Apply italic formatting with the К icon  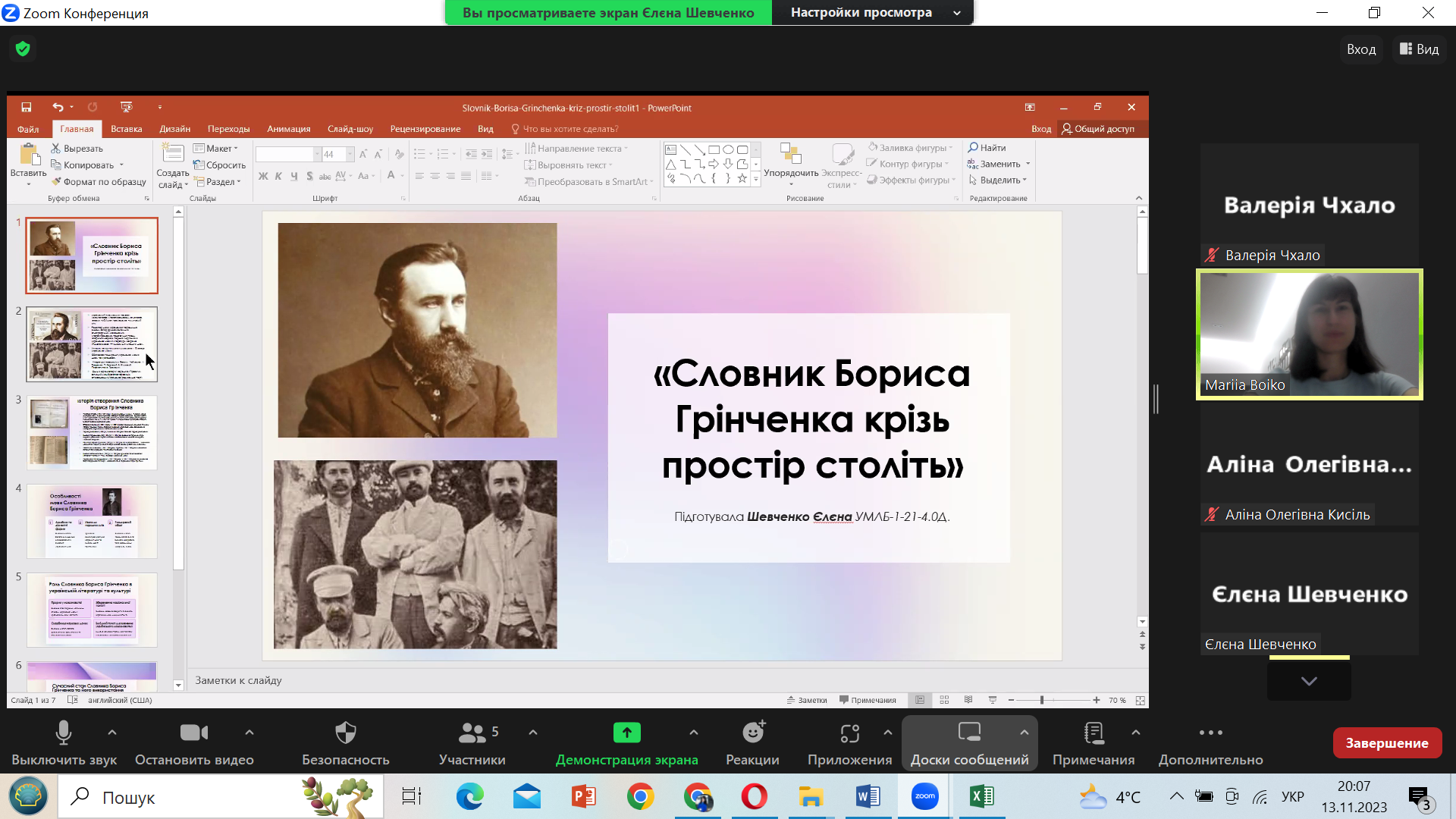point(278,175)
